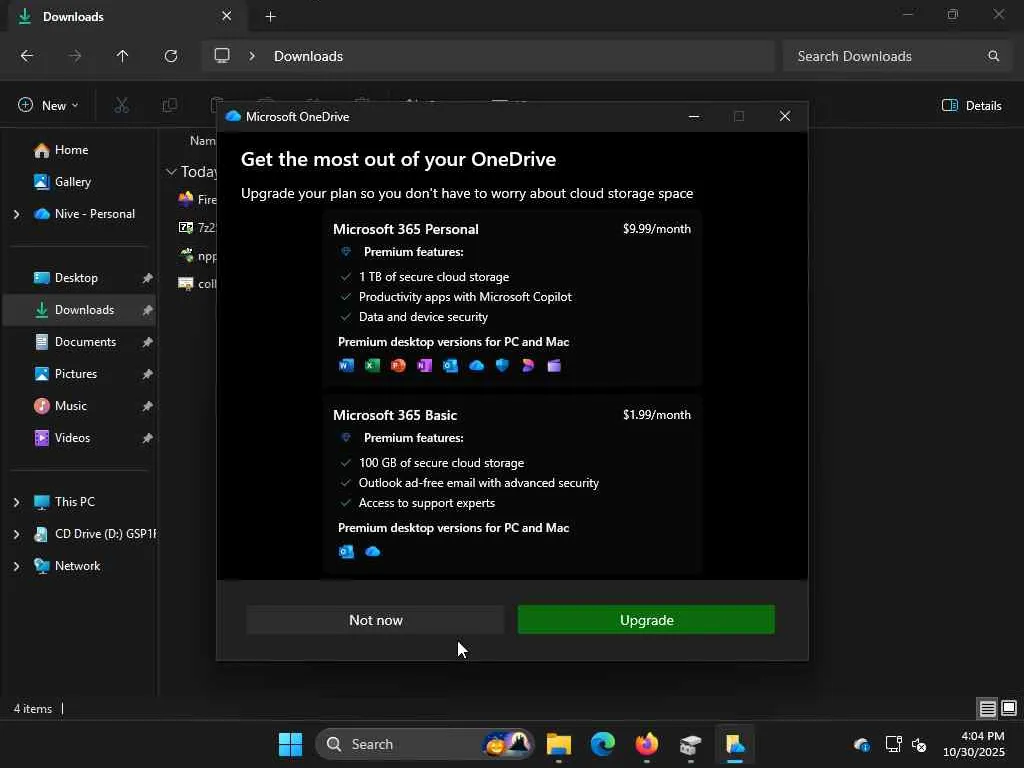
Task: Click the Search Downloads field
Action: coord(897,56)
